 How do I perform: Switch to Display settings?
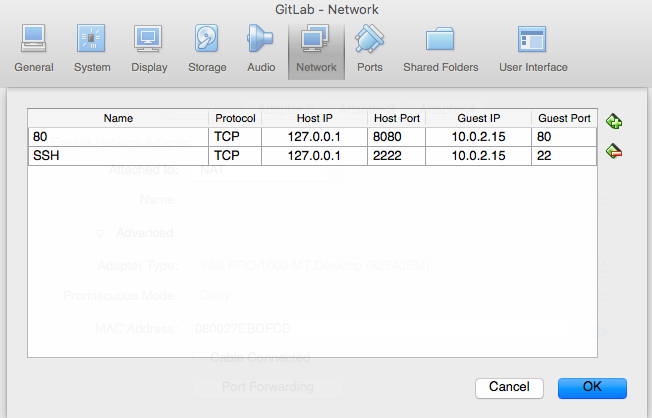click(149, 49)
